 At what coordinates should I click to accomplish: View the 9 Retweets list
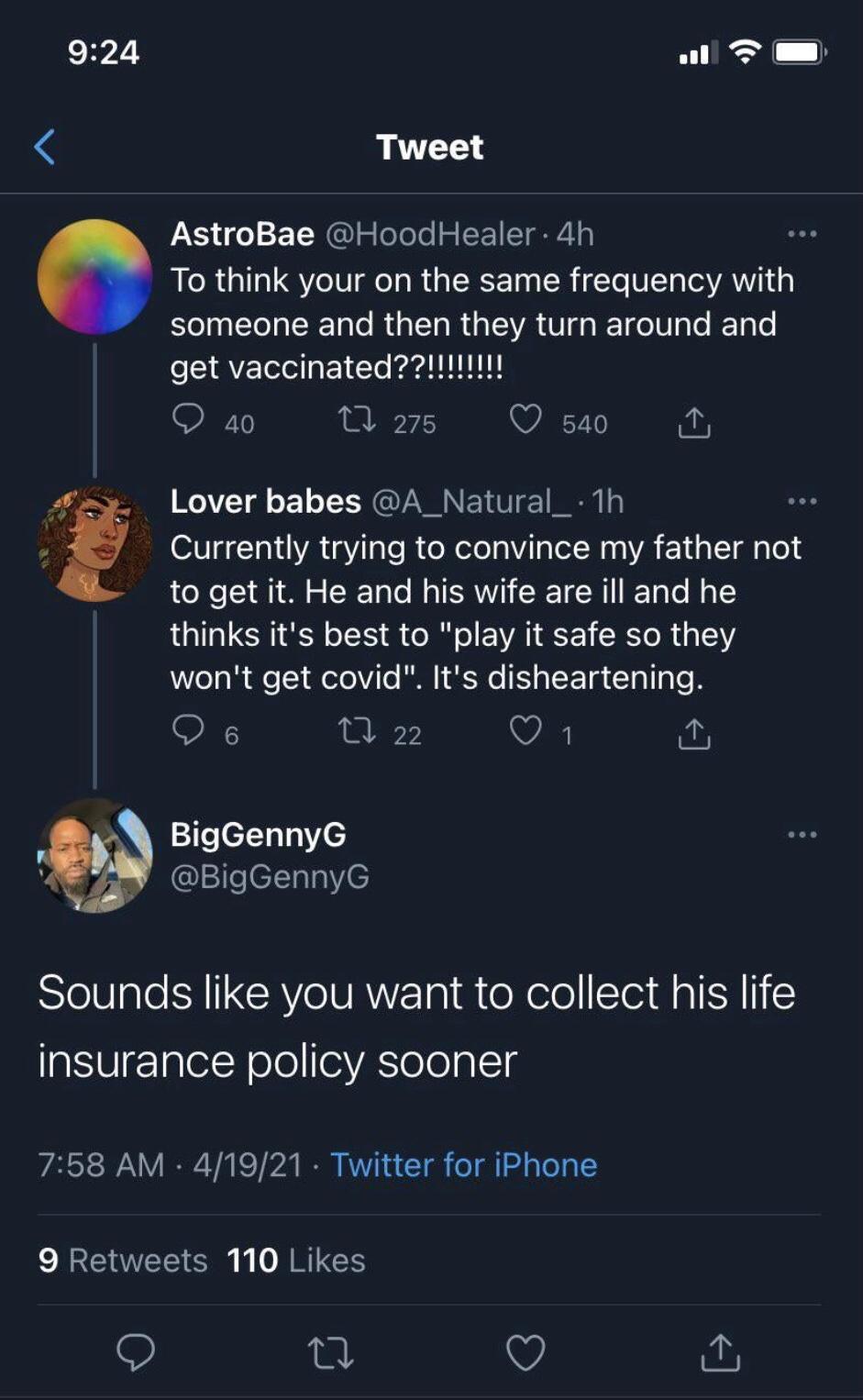[123, 1261]
